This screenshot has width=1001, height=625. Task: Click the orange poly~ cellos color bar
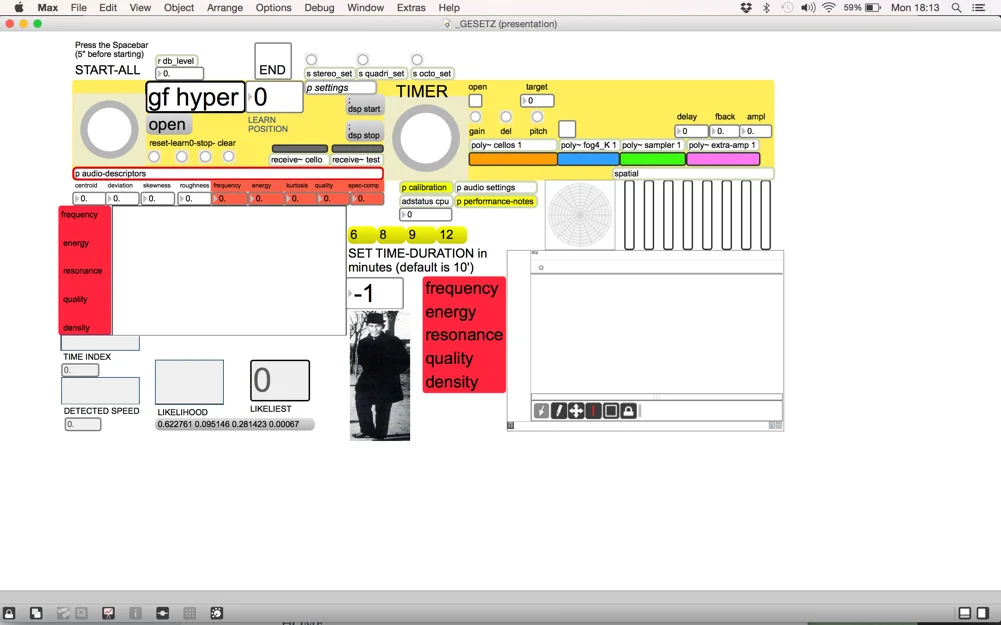click(x=513, y=159)
